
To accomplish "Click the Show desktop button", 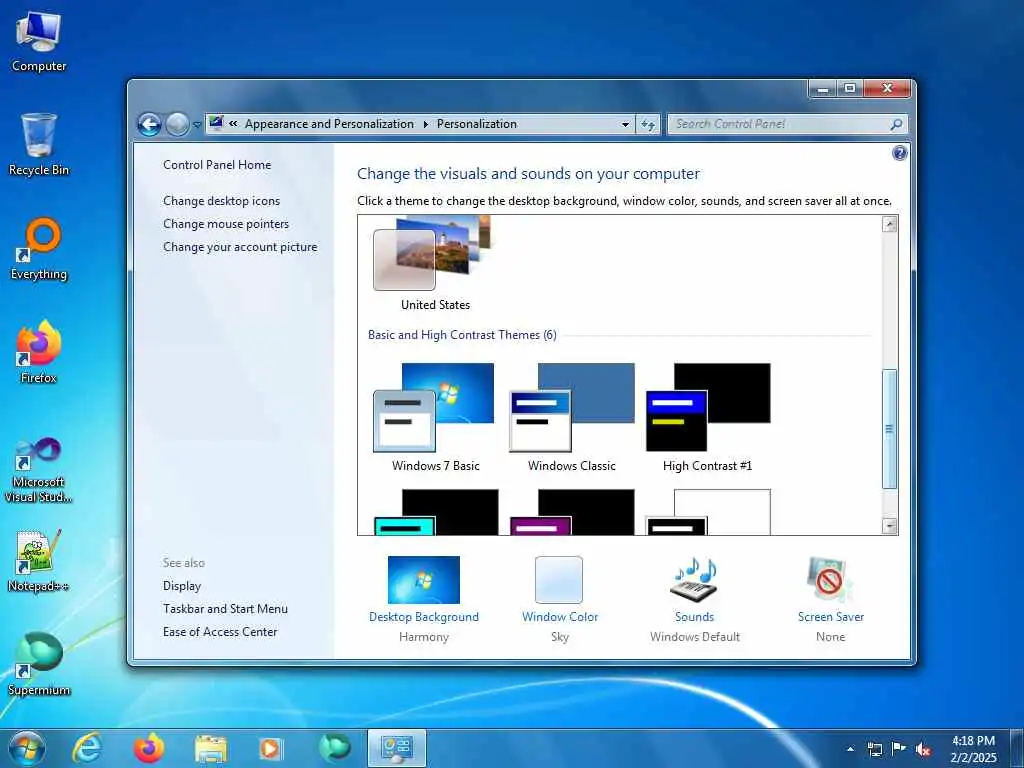I will point(1017,748).
